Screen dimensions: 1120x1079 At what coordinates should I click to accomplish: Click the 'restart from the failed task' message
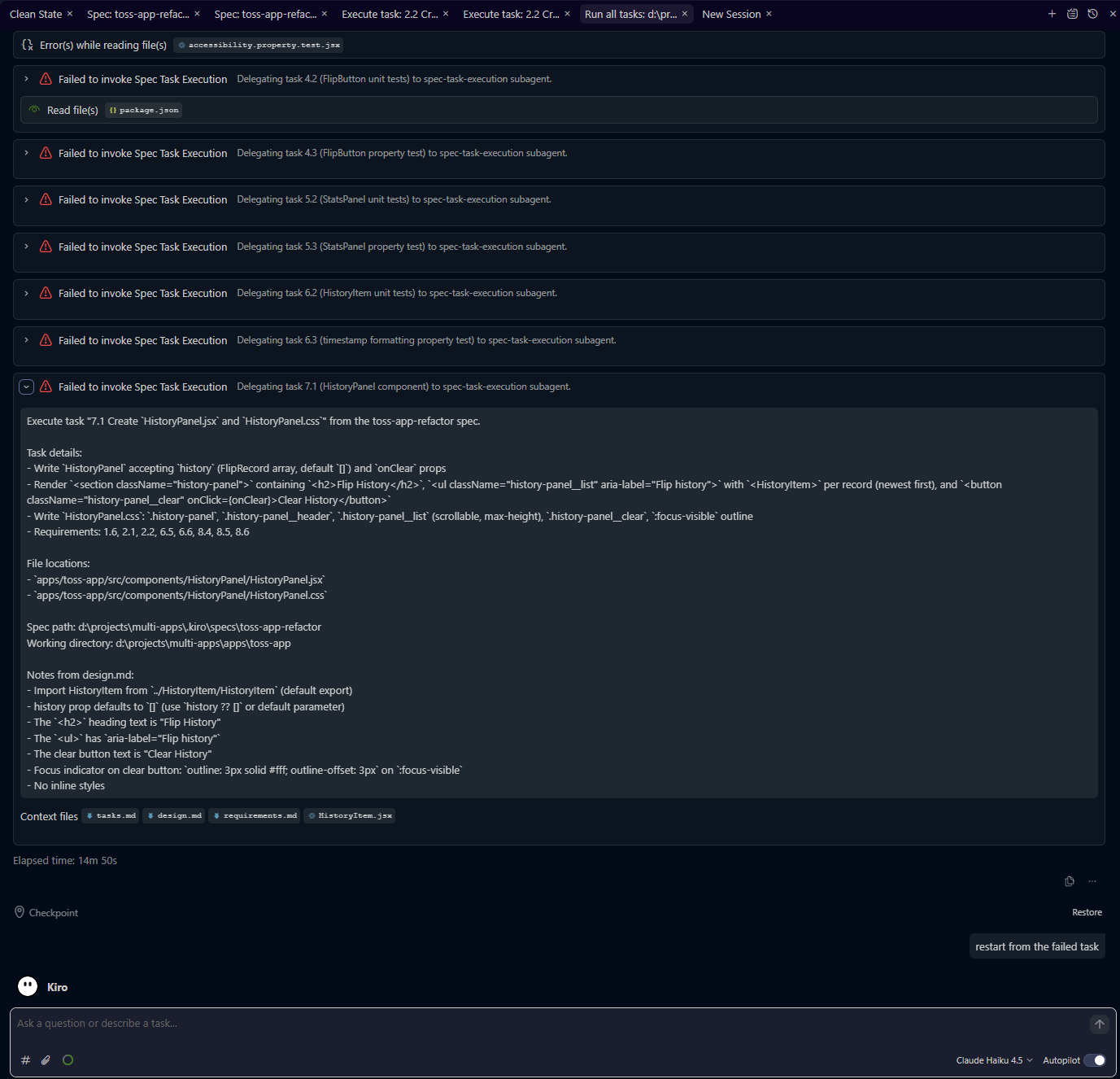click(x=1037, y=946)
